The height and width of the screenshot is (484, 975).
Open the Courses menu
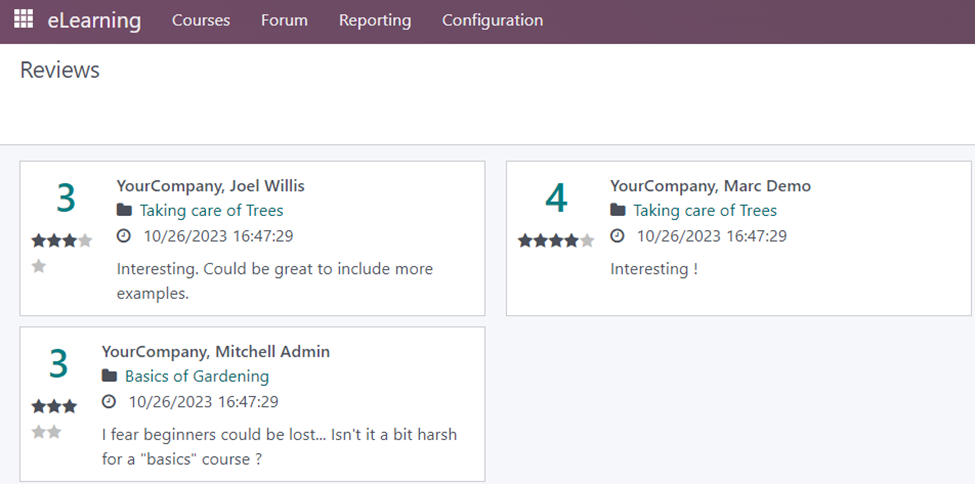coord(201,20)
